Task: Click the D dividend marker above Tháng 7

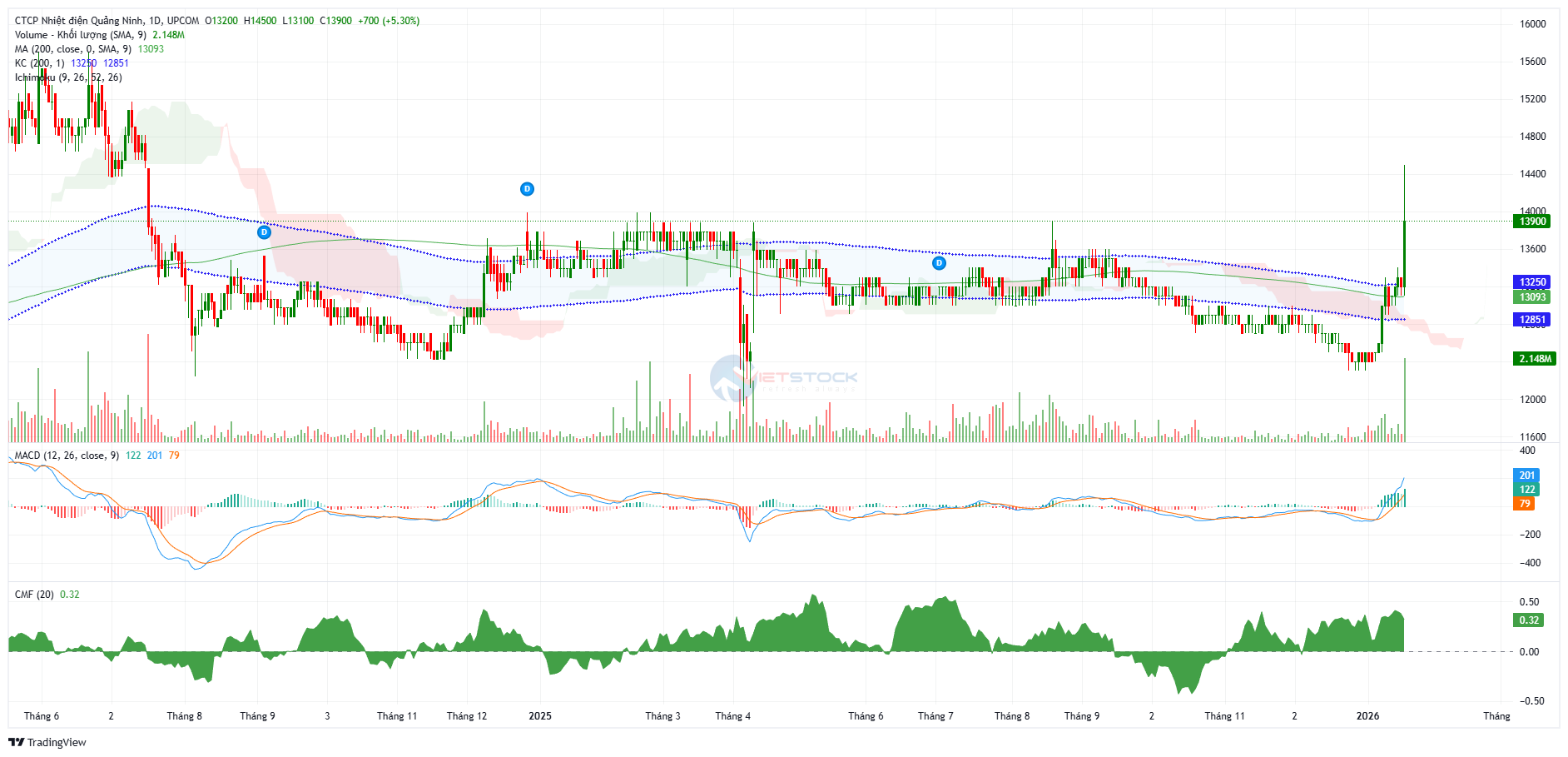Action: click(939, 263)
